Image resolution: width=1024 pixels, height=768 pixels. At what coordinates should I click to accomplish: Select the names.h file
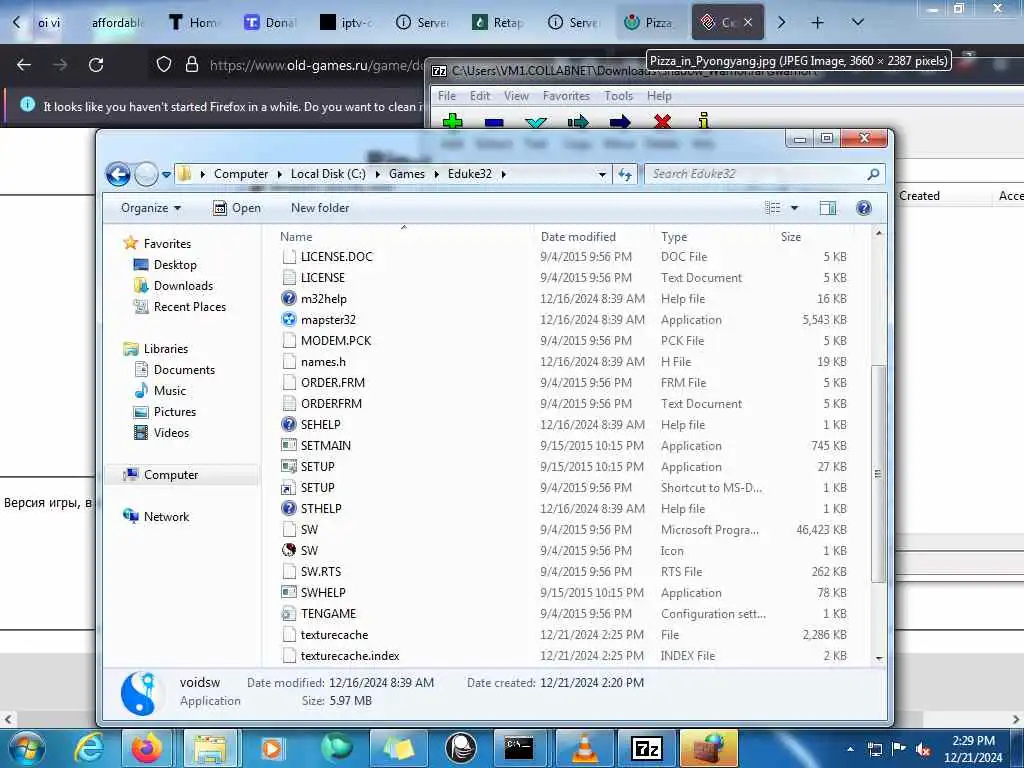pos(323,362)
